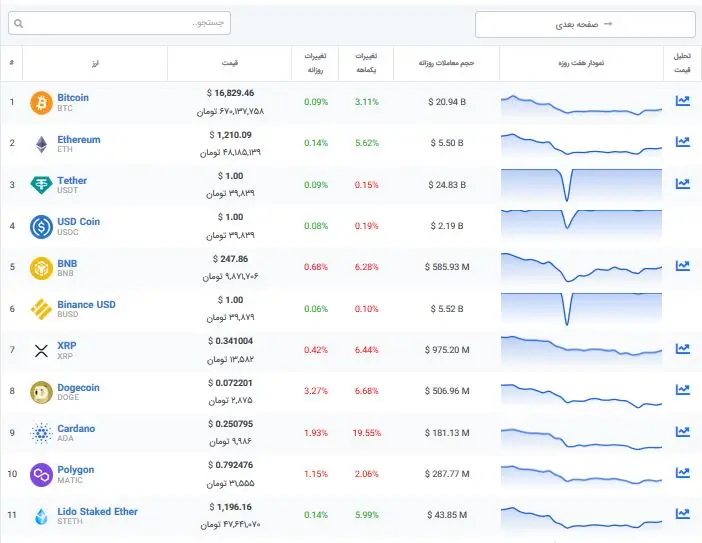Click the Ethereum diamond logo icon

click(41, 144)
